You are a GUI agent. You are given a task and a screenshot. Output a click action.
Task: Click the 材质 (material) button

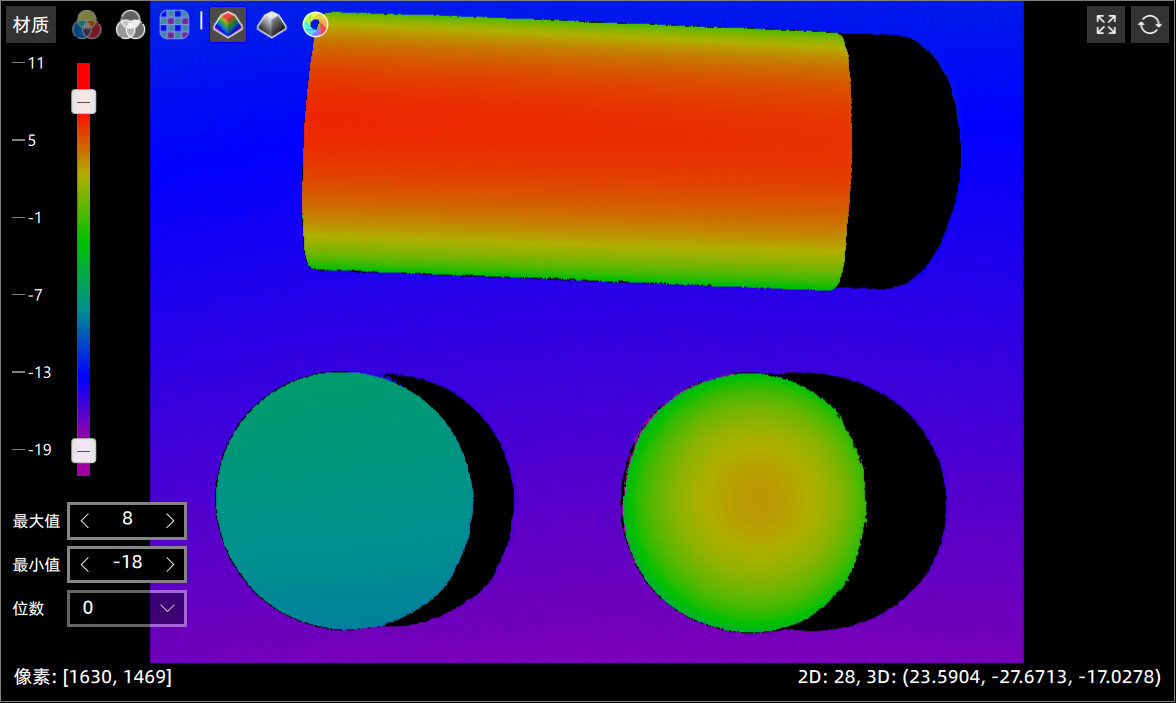tap(31, 25)
